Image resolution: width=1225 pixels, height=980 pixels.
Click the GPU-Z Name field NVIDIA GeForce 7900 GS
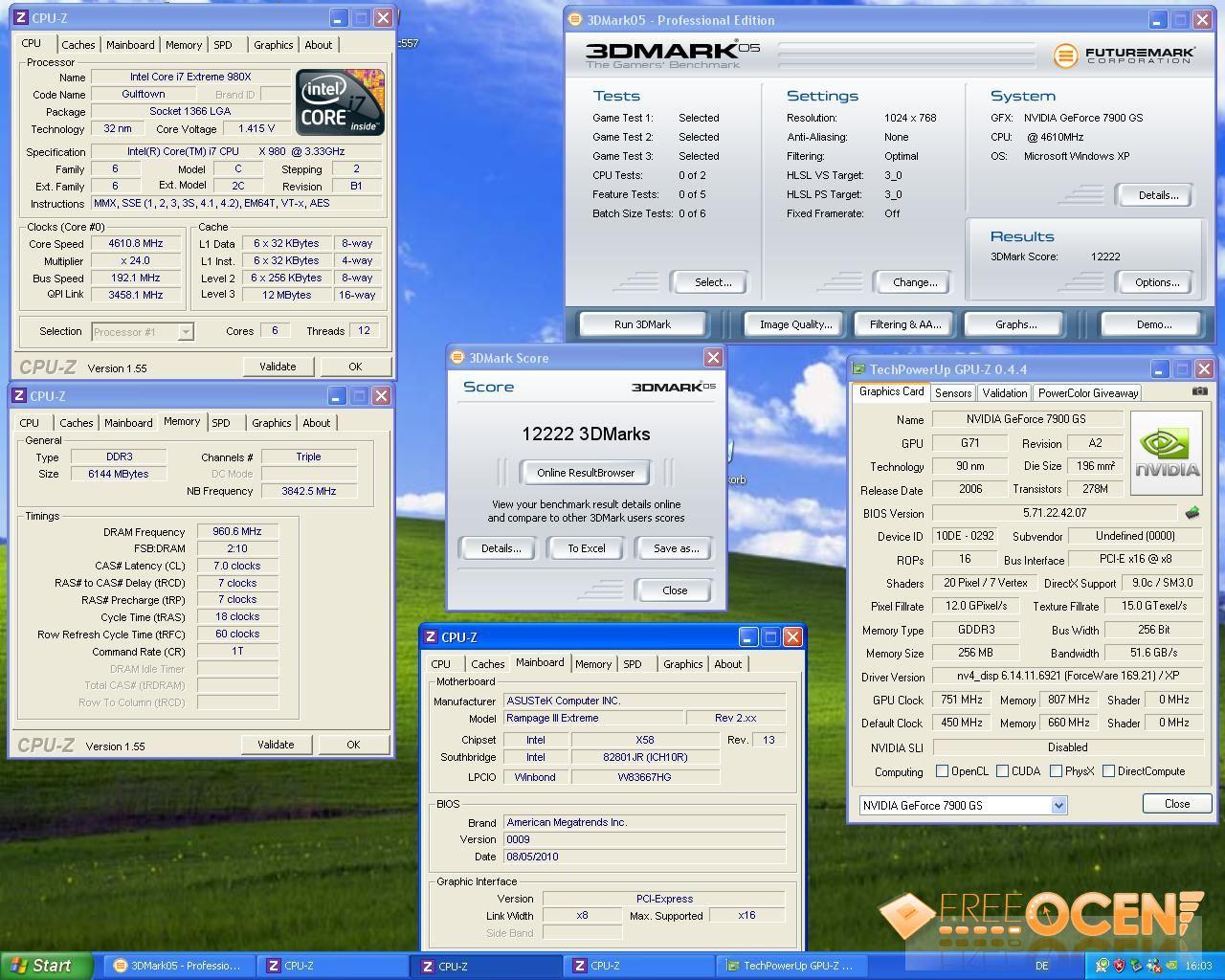(1027, 419)
